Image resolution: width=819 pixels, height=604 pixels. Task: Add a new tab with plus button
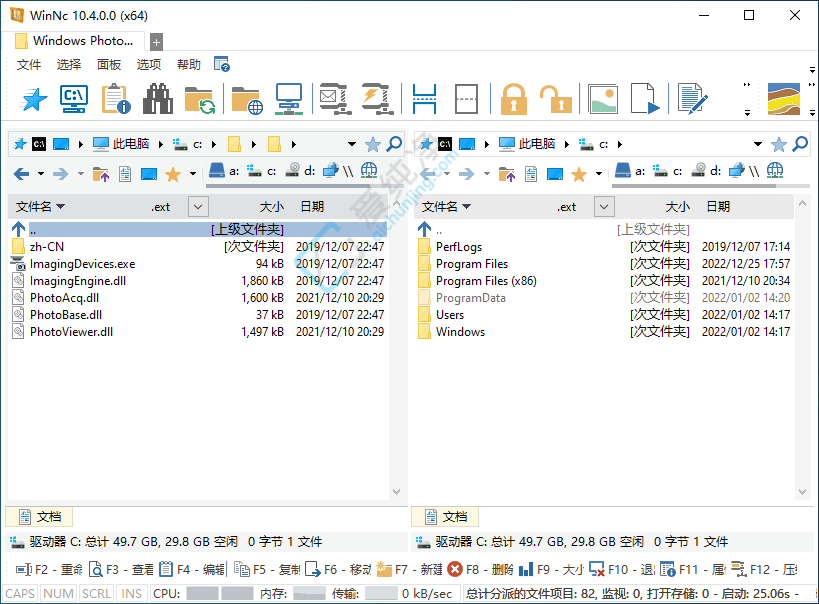(x=156, y=42)
